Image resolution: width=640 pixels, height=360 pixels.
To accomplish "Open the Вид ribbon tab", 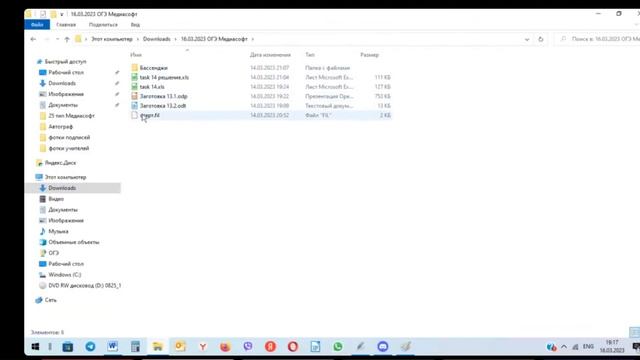I will [x=135, y=25].
